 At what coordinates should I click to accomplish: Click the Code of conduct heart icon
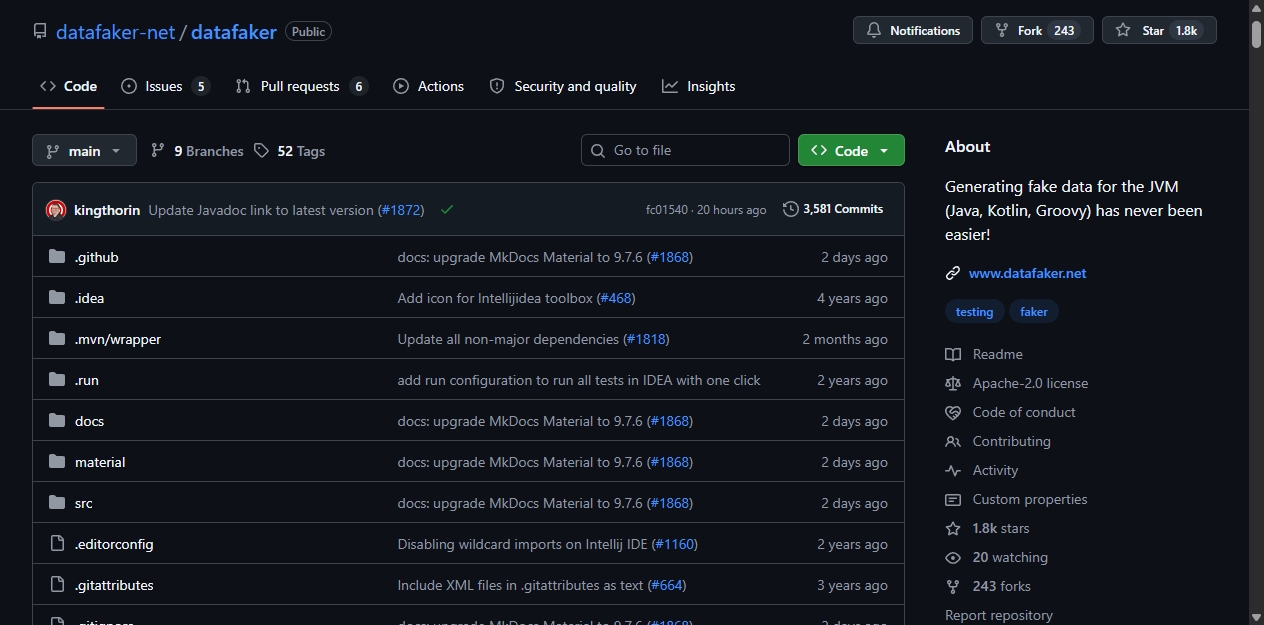pyautogui.click(x=953, y=412)
